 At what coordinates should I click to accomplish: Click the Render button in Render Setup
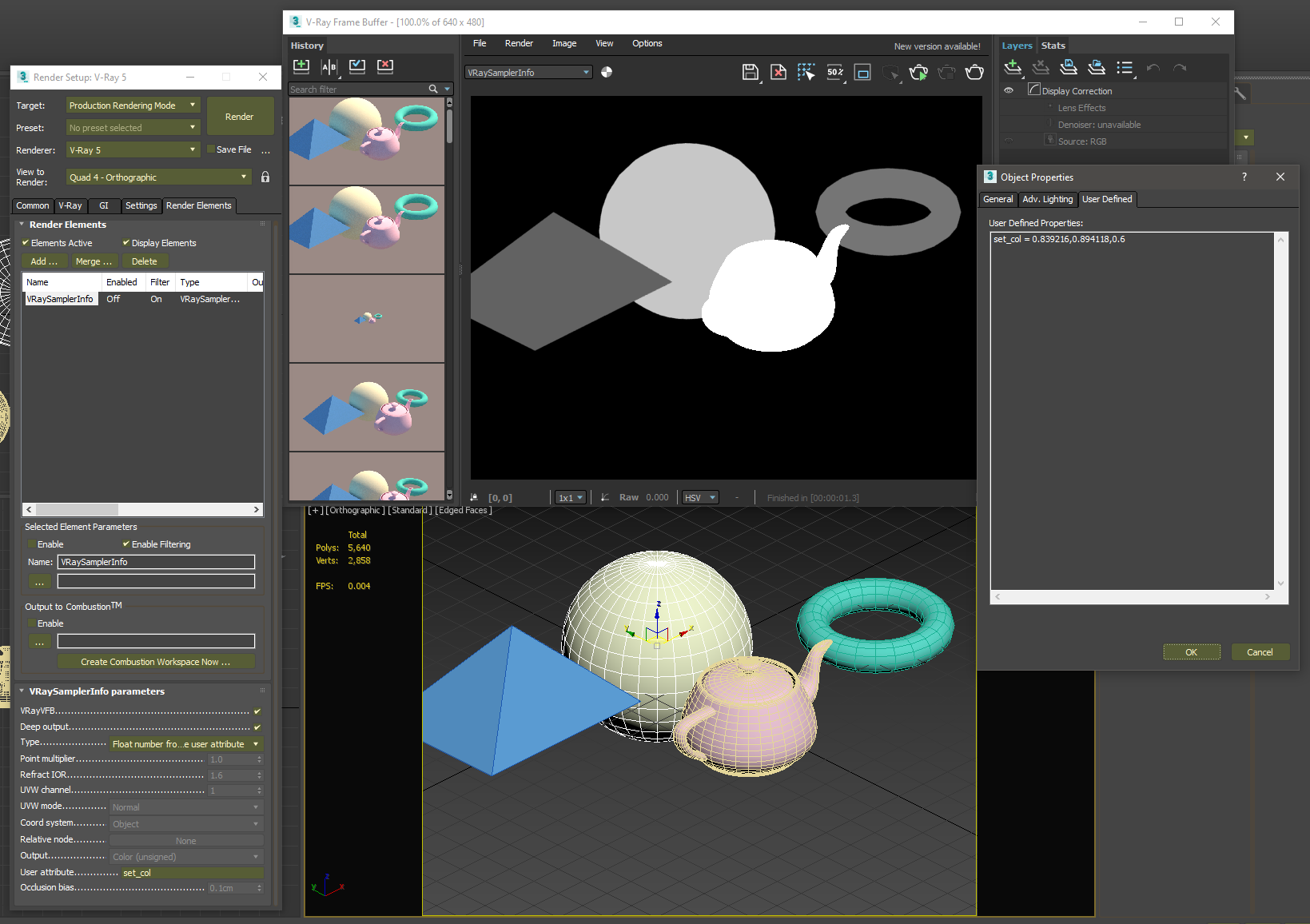coord(240,117)
